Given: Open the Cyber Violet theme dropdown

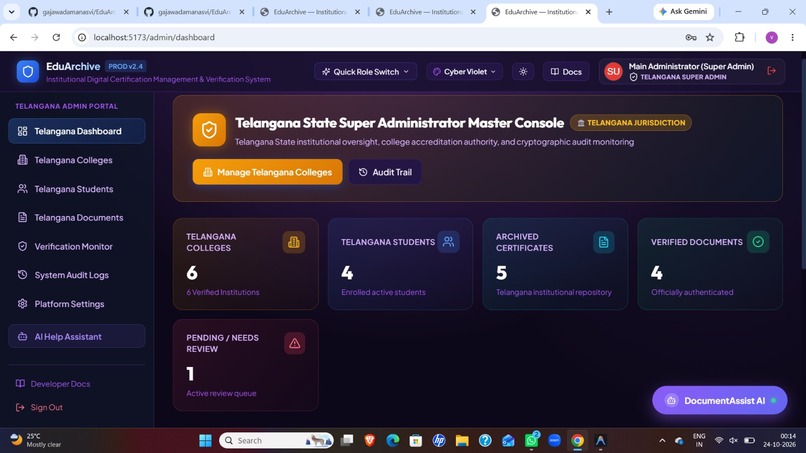Looking at the screenshot, I should 465,71.
